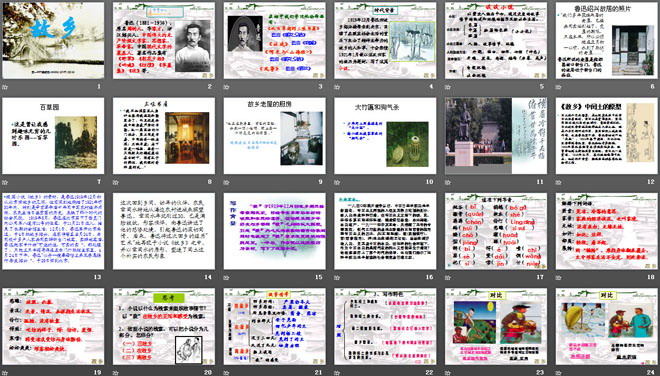Screen dimensions: 660x376
Task: Click the animation star beneath slide 20
Action: pyautogui.click(x=116, y=373)
